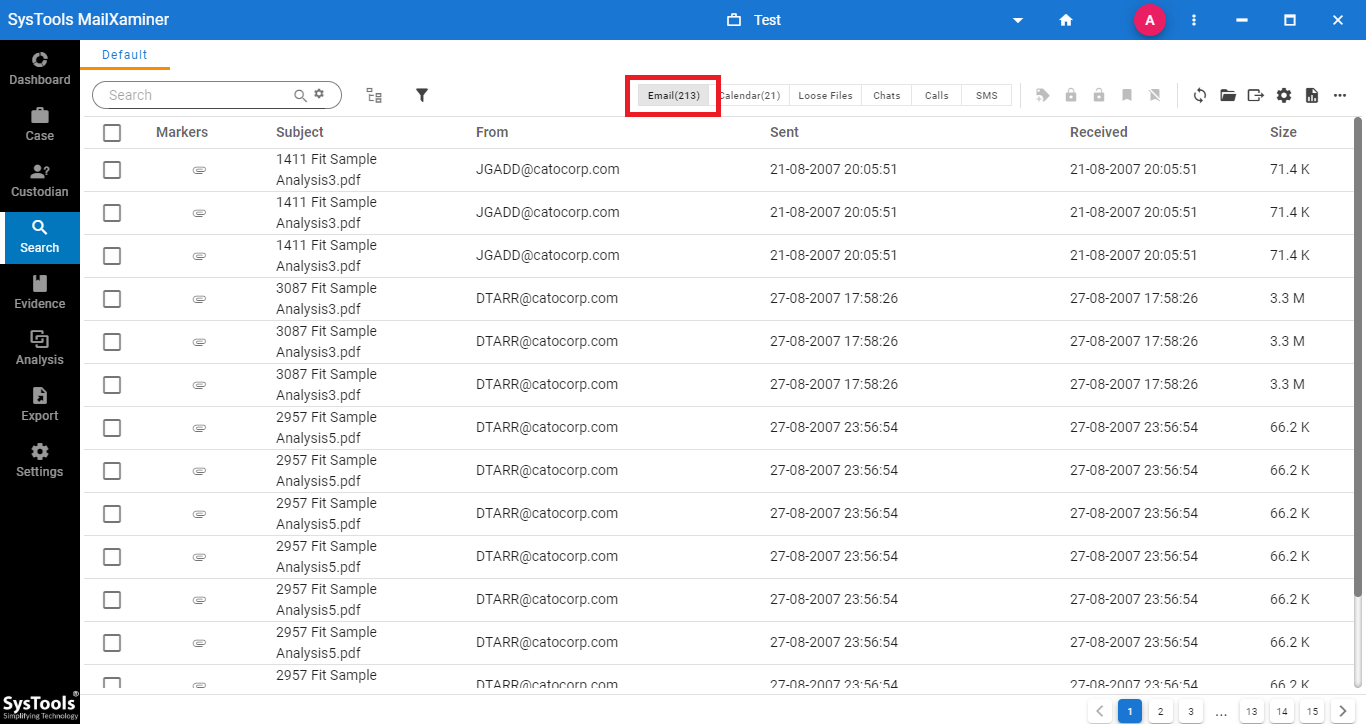Click the vertical scrollbar of the results list
This screenshot has width=1366, height=724.
pos(1358,358)
